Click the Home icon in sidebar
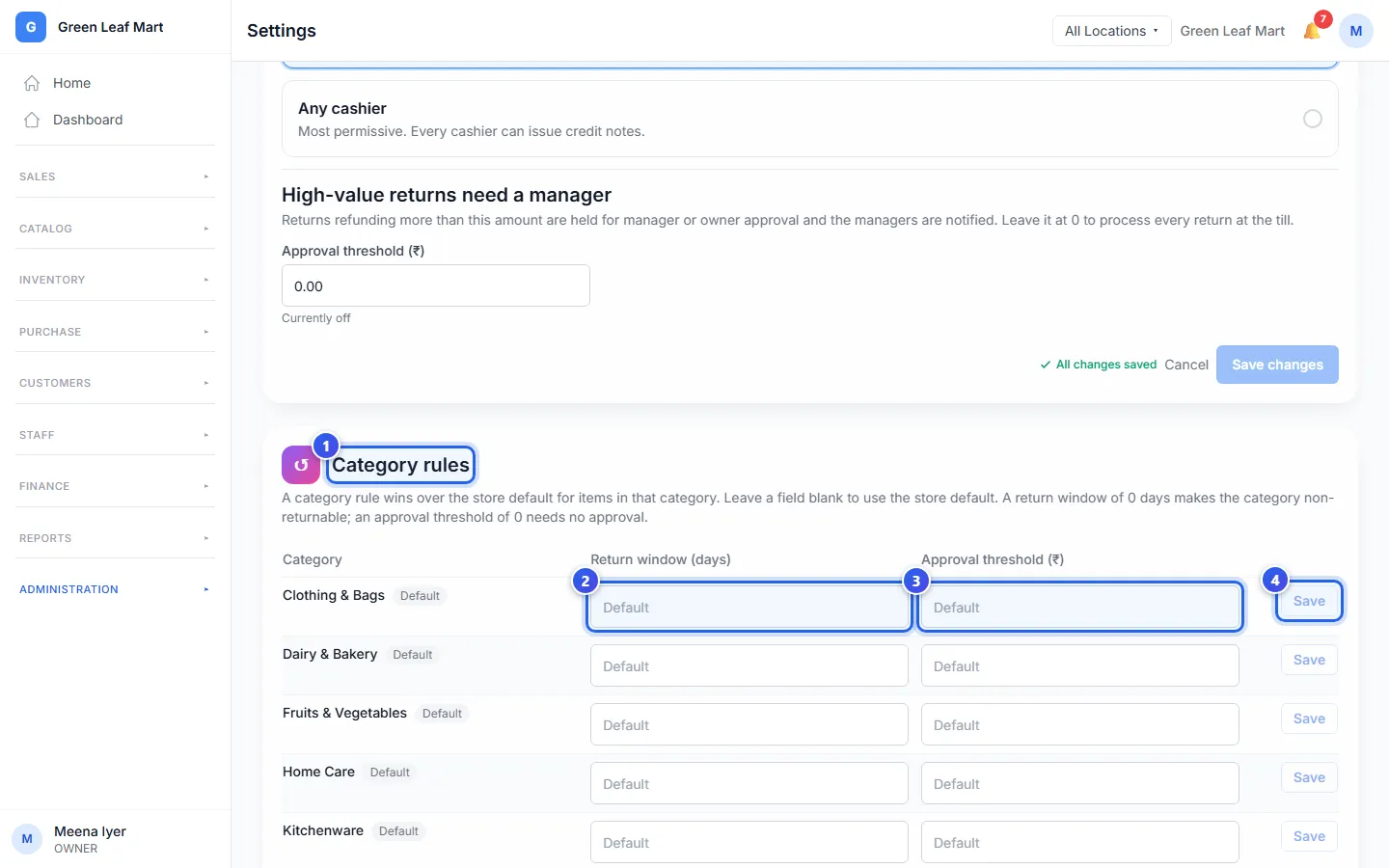 pos(32,83)
